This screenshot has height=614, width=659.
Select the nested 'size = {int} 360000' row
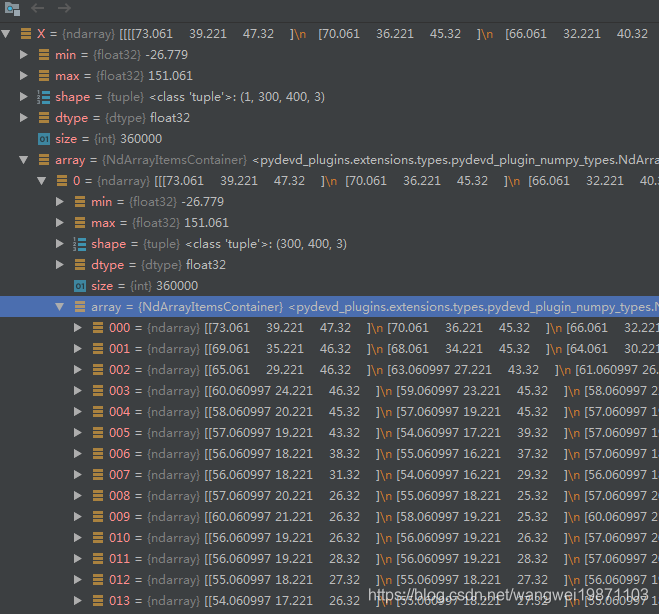coord(330,286)
